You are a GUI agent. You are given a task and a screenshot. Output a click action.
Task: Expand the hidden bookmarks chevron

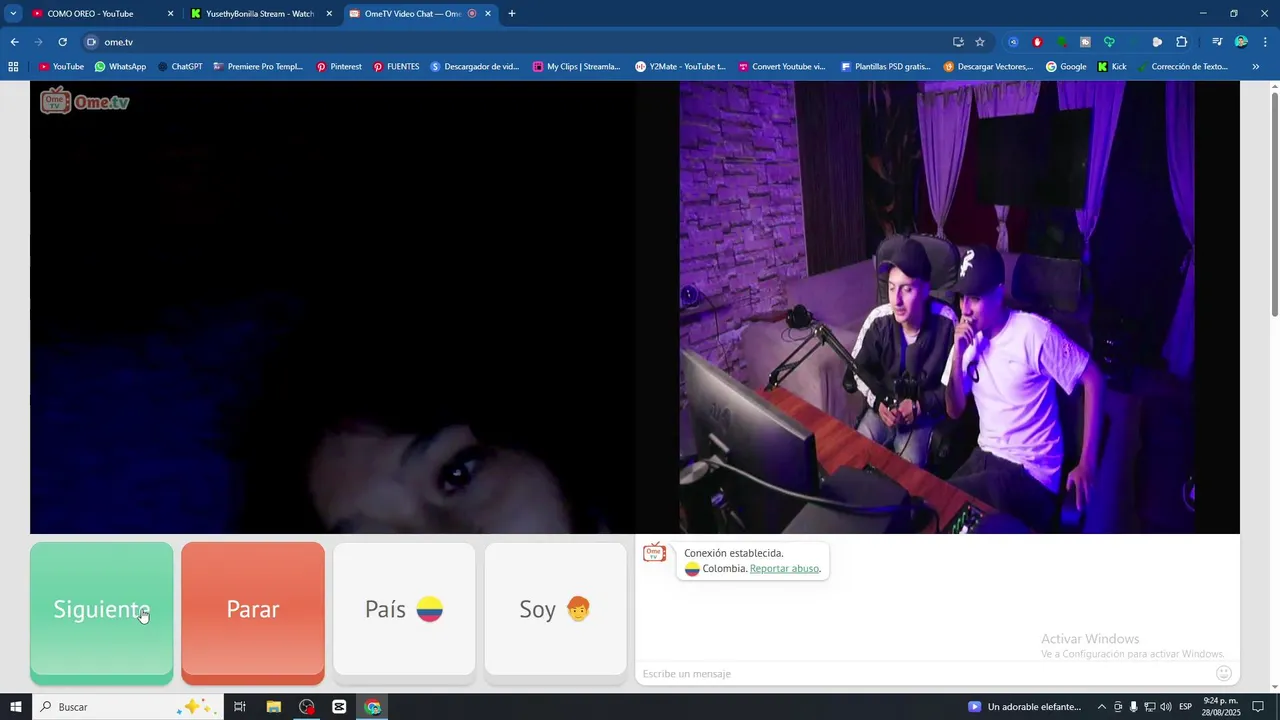pos(1256,67)
